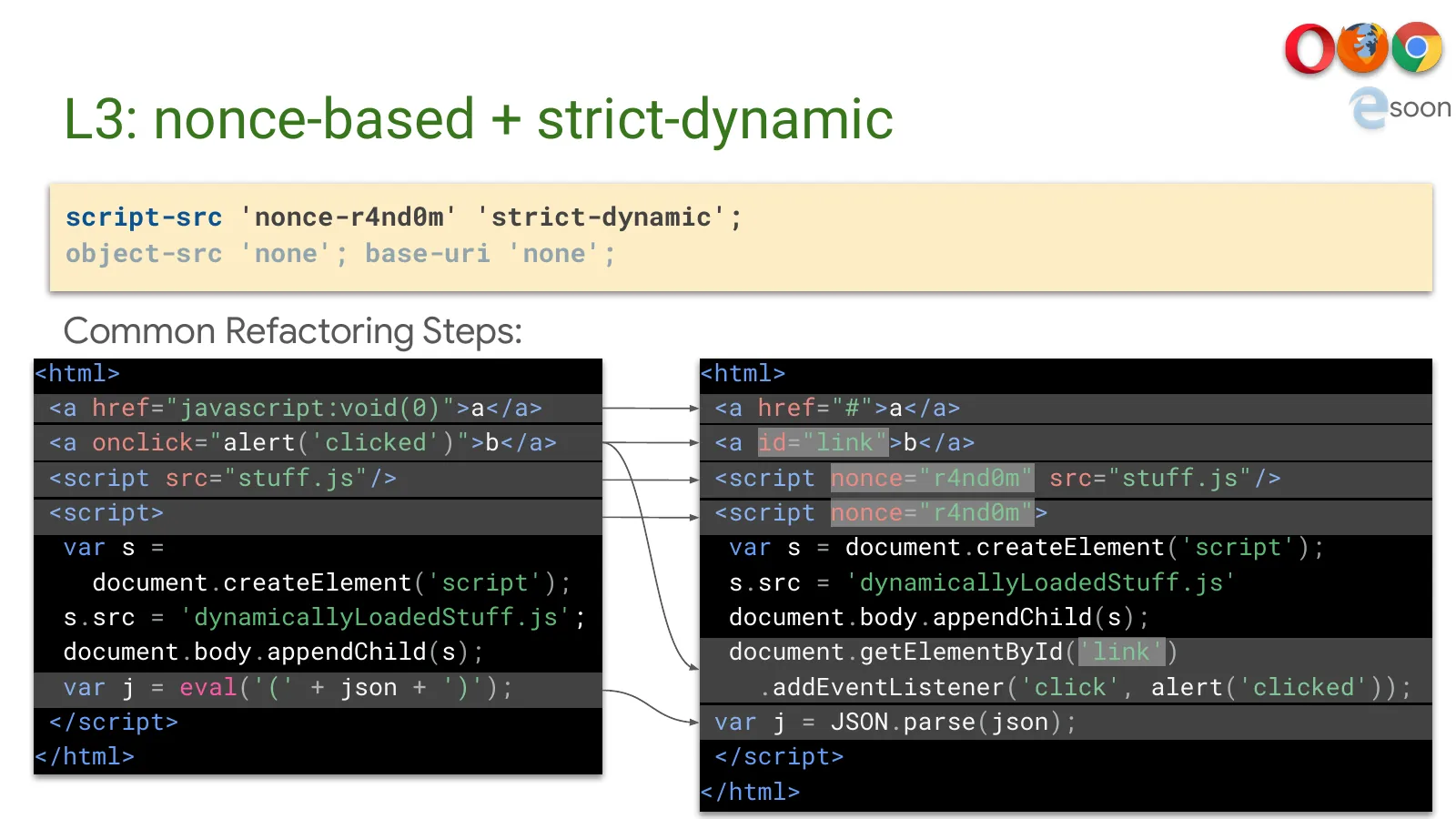Screen dimensions: 1456x819
Task: Click the "base-uri 'none';" directive
Action: (490, 254)
